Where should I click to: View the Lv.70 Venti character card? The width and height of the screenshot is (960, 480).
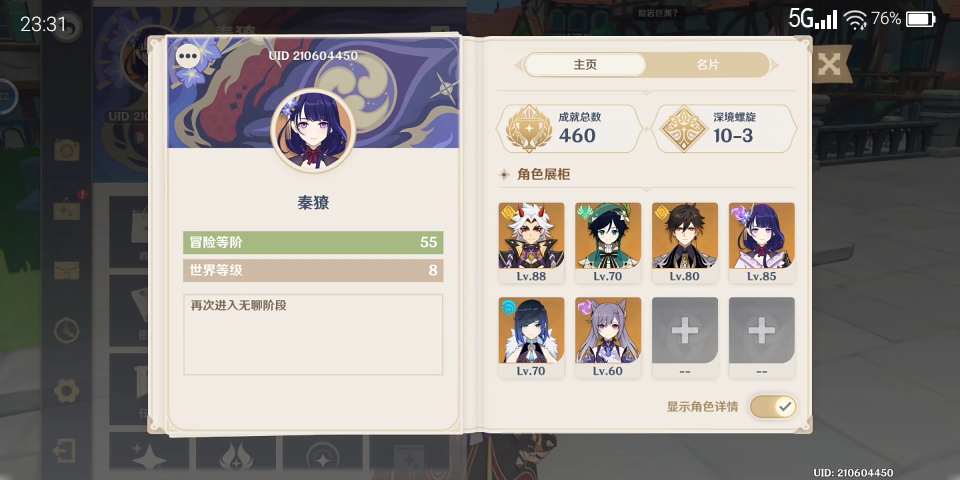pos(608,243)
